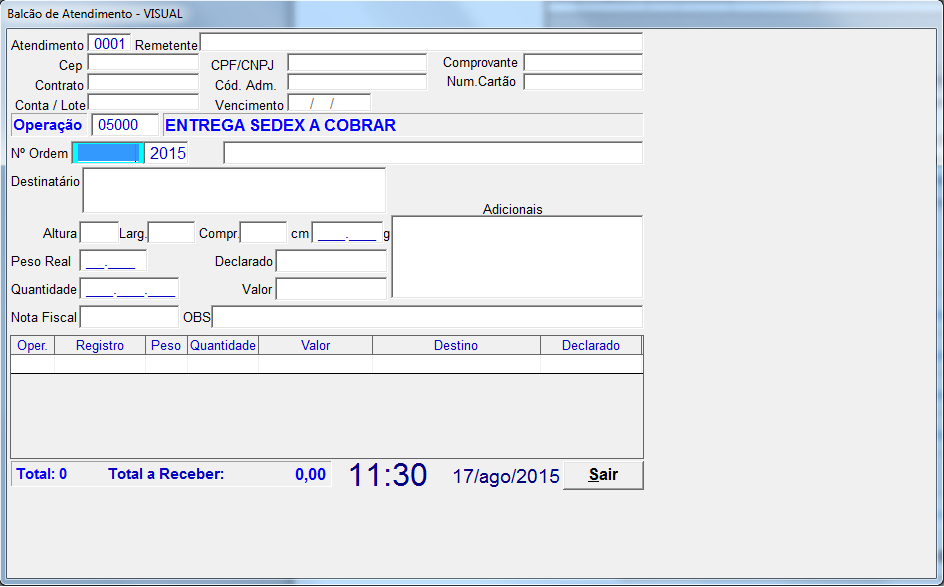Select the Cód. Adm. input field
This screenshot has width=944, height=587.
(357, 82)
